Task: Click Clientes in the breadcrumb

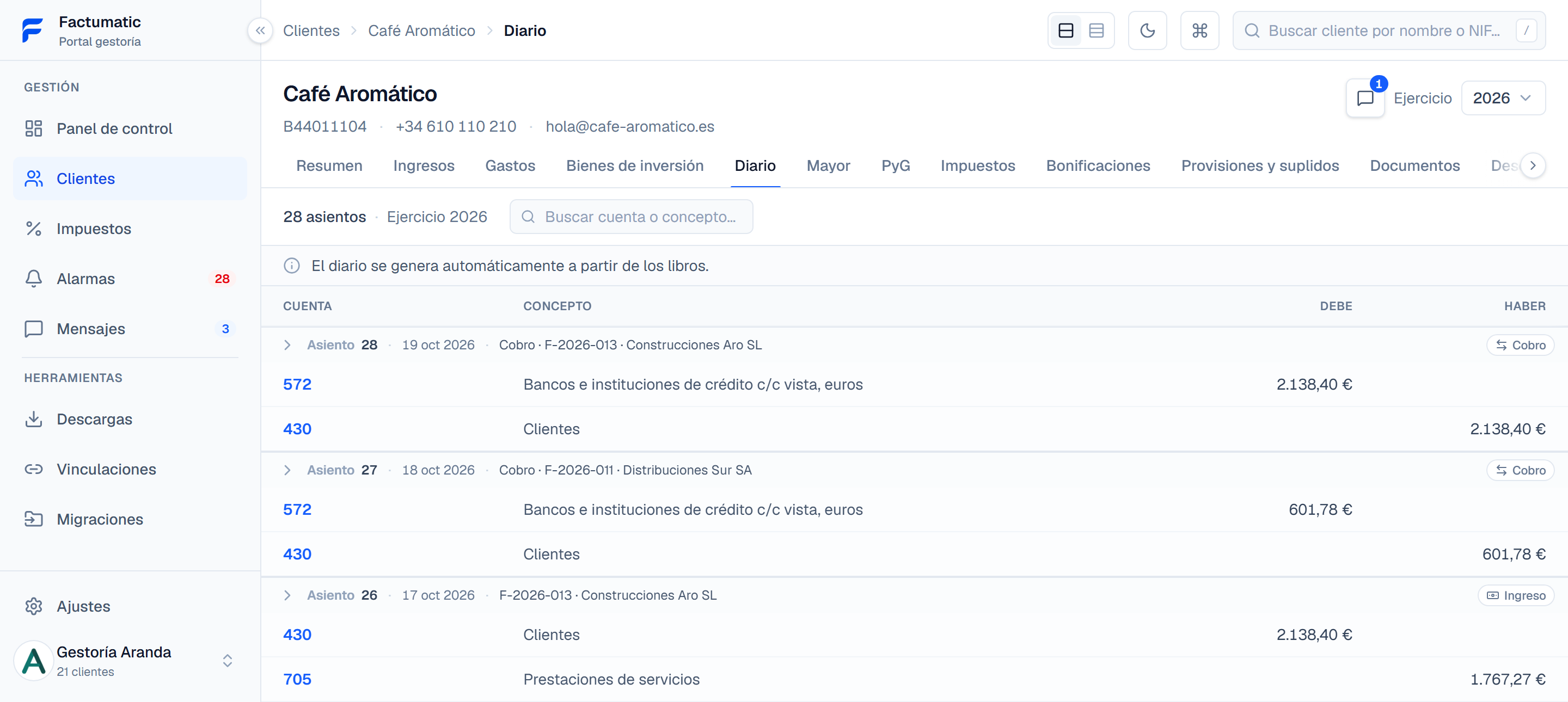Action: 311,30
